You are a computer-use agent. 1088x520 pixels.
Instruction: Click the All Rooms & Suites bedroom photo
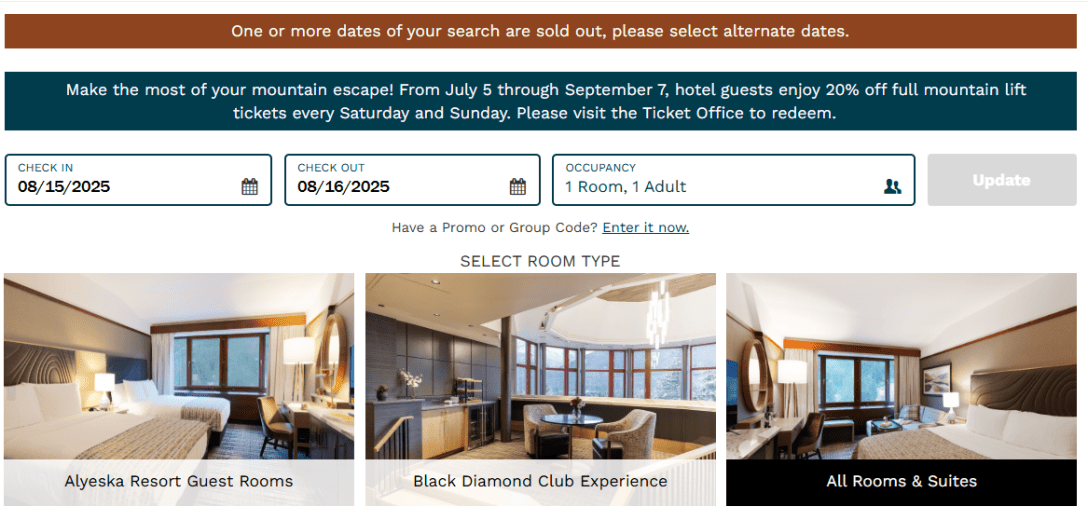(x=901, y=366)
